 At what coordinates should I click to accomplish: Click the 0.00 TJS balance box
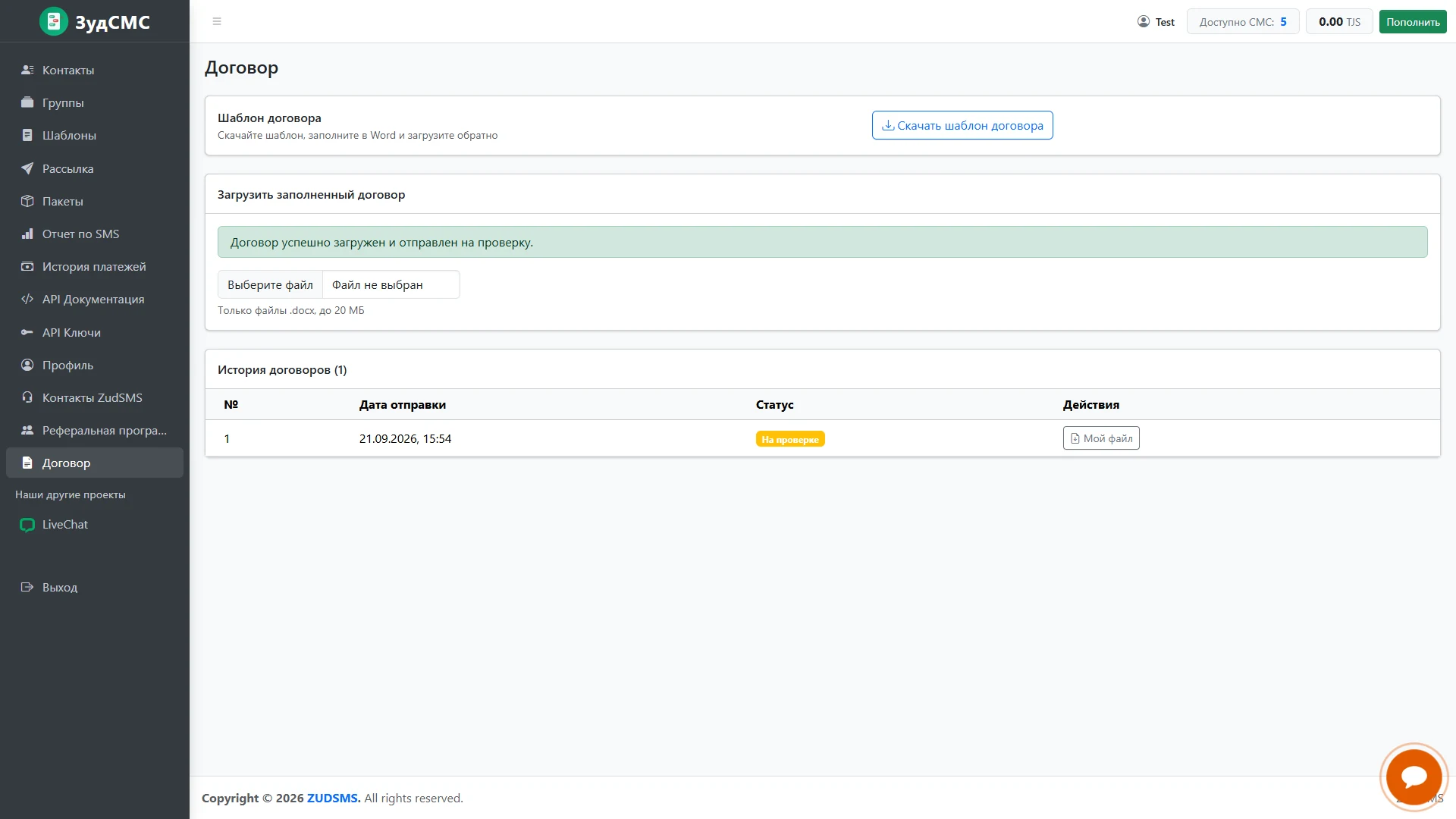[x=1339, y=21]
